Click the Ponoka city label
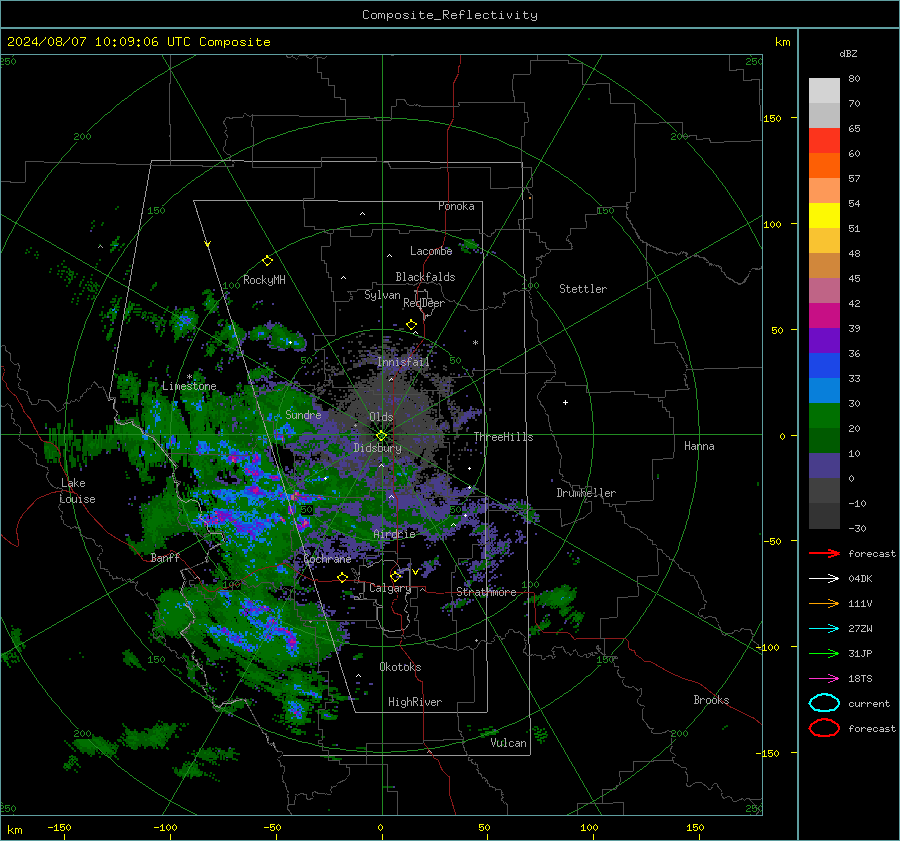This screenshot has width=900, height=841. tap(456, 206)
